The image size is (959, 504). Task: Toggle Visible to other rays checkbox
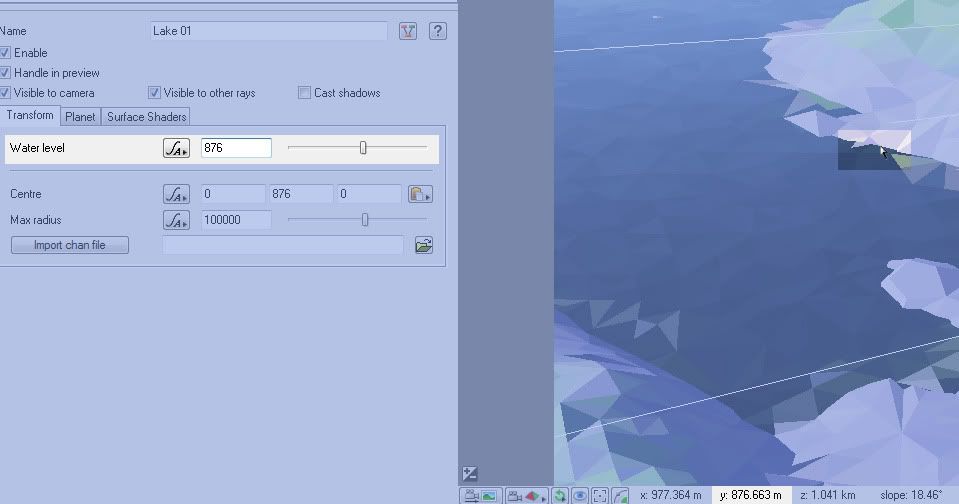click(x=155, y=93)
